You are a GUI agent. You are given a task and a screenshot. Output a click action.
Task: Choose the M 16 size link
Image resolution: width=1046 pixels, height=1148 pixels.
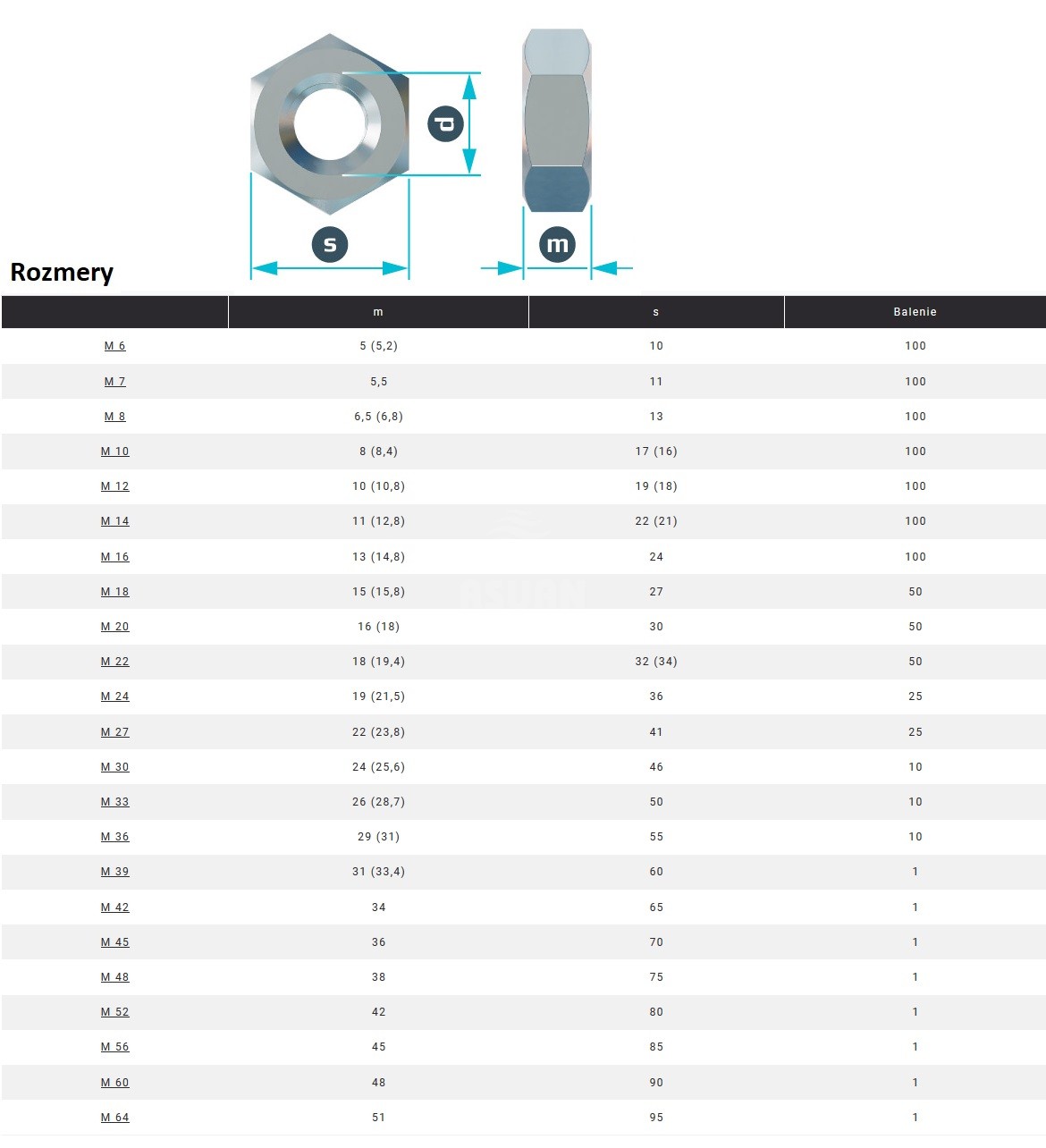(114, 557)
